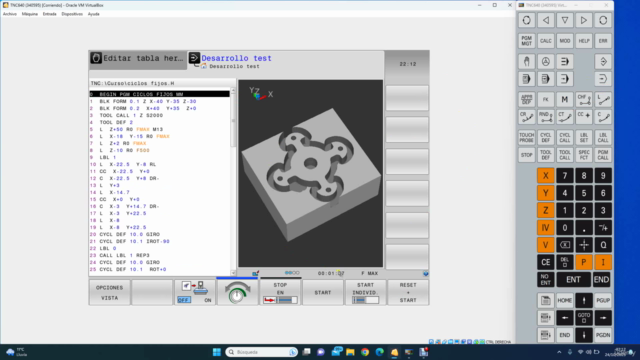Click the TOUCH PROBE key
This screenshot has height=360, width=640.
click(x=527, y=138)
